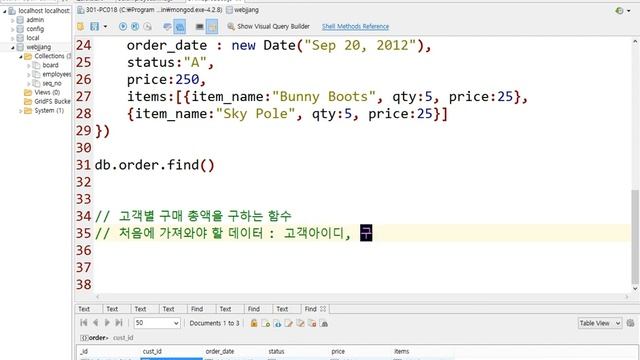The height and width of the screenshot is (360, 640).
Task: Toggle the highlighted window-layout icon before Visual Query Builder
Action: 212,27
